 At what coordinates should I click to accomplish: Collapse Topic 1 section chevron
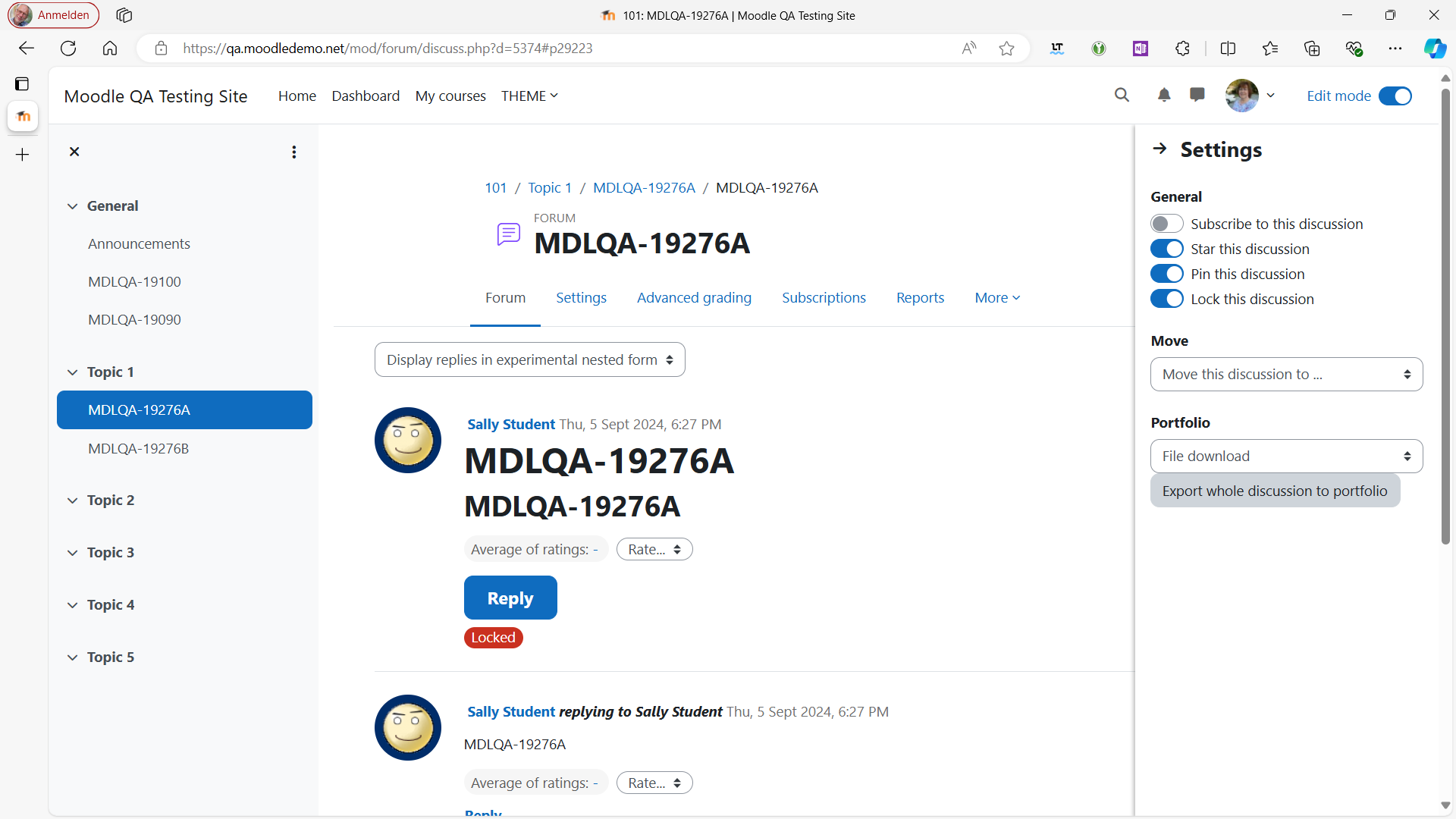click(72, 372)
